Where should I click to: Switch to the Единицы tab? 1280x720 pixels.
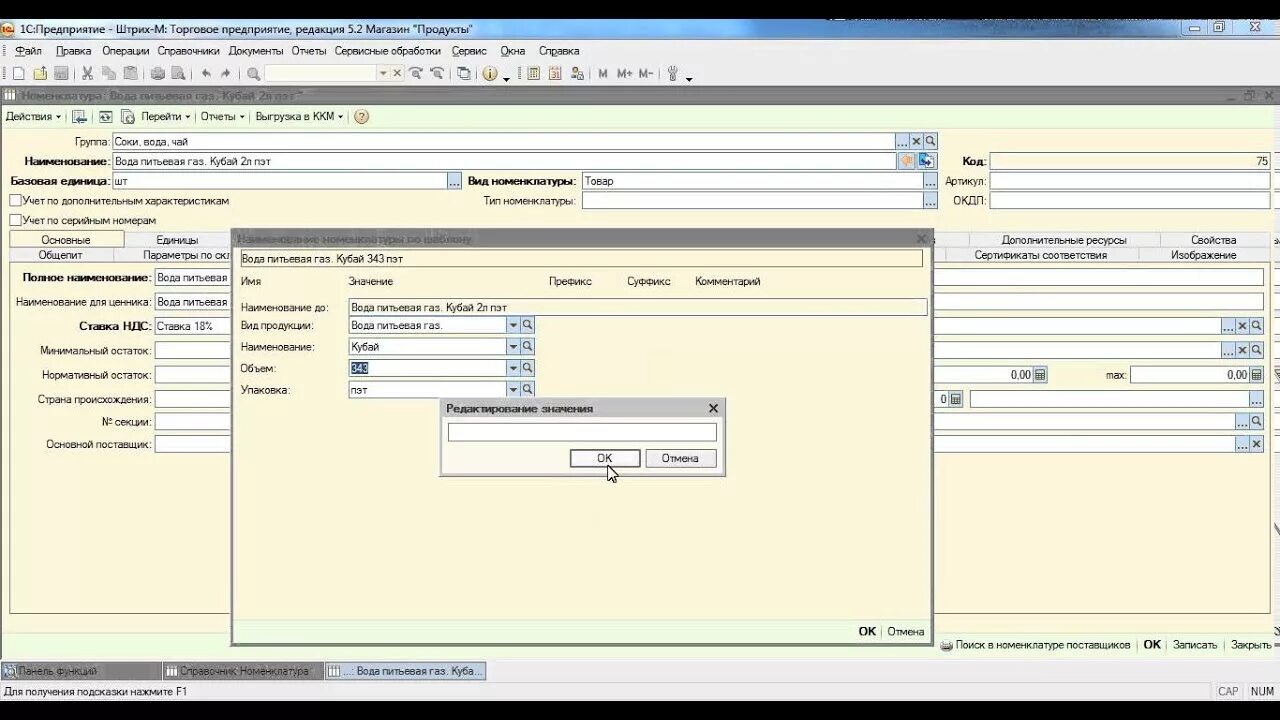[x=177, y=240]
